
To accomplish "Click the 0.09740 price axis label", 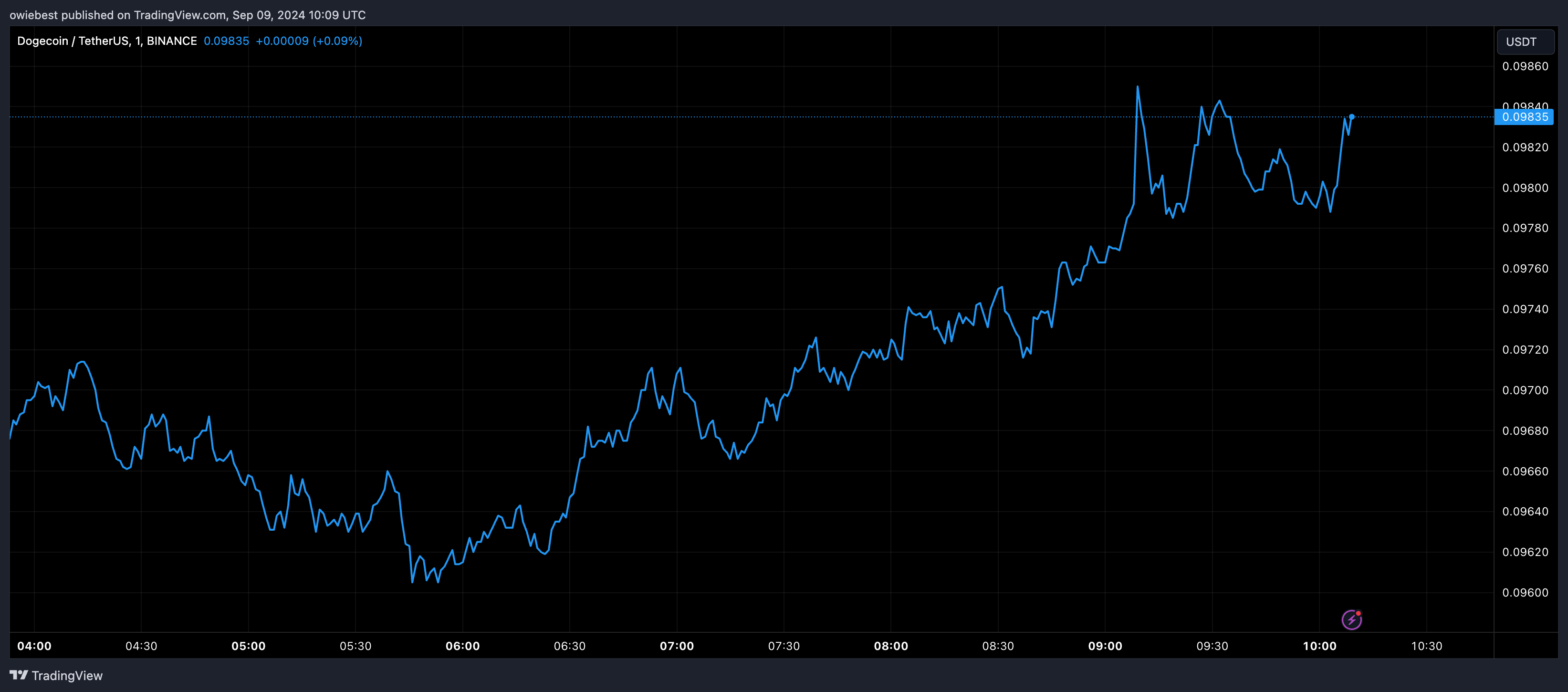I will point(1526,309).
